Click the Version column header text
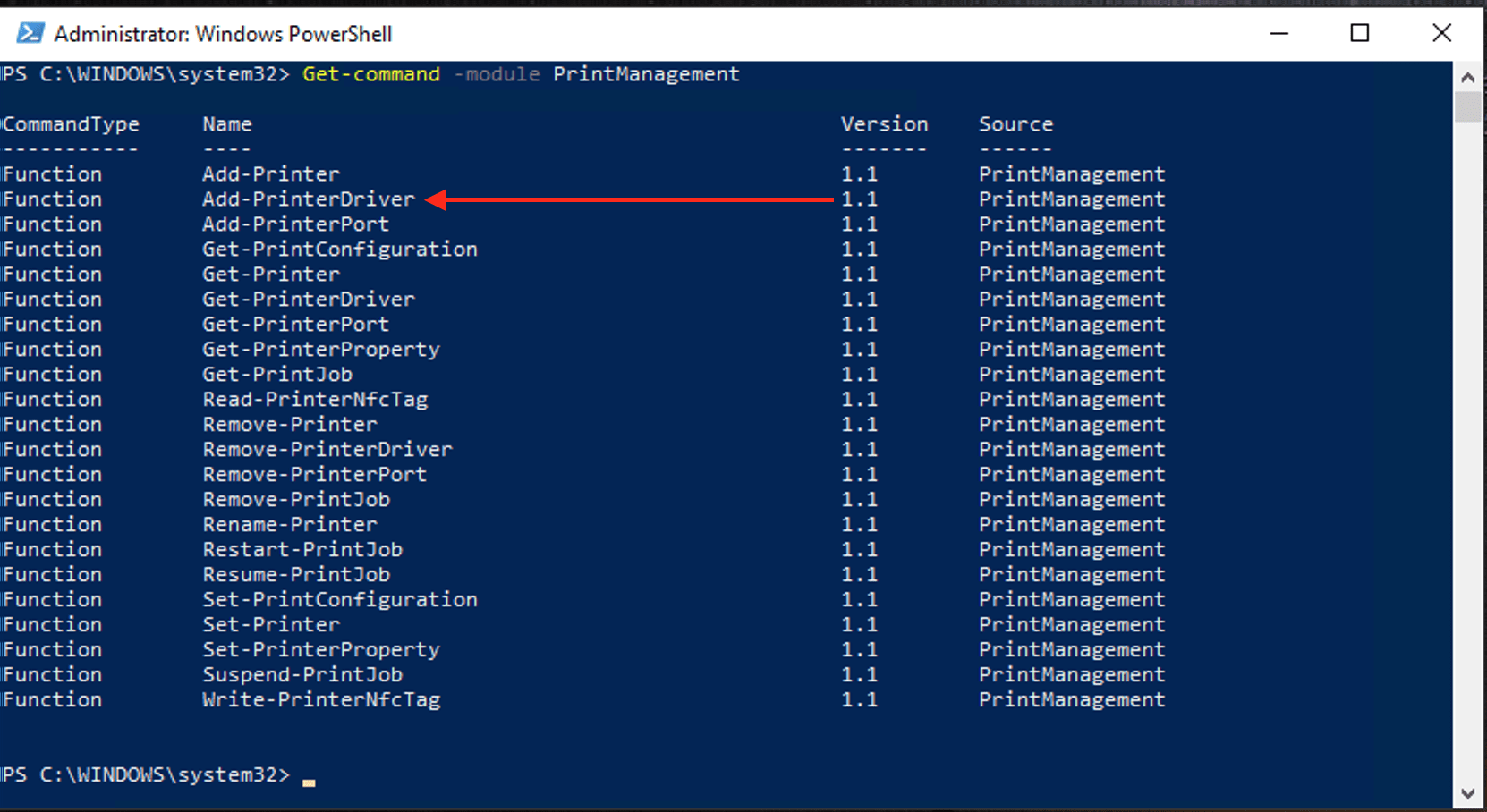 (884, 124)
